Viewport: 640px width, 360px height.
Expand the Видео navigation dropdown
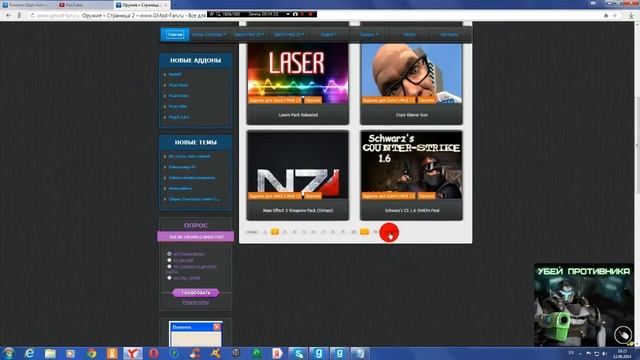pyautogui.click(x=329, y=35)
